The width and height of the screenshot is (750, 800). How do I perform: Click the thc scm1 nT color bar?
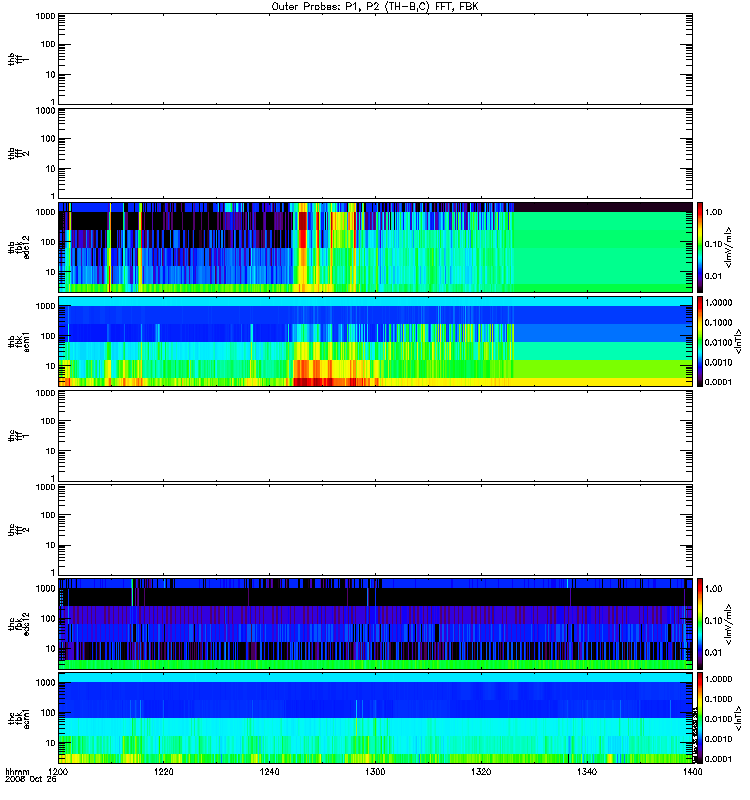(x=700, y=718)
